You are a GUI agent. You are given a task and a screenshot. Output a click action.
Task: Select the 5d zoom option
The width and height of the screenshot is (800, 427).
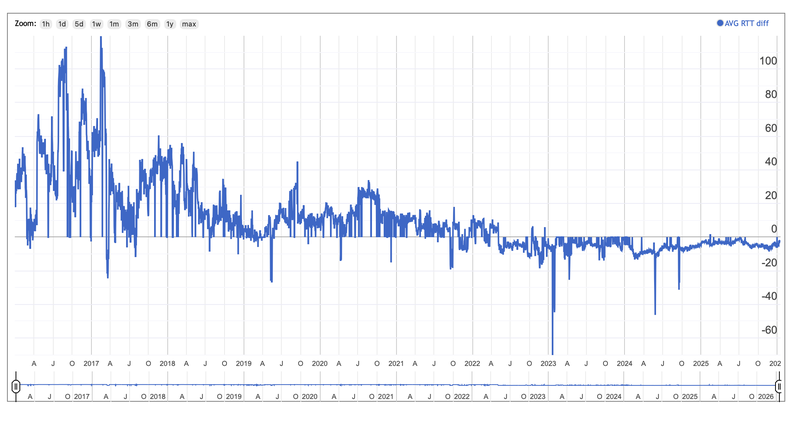pos(79,23)
